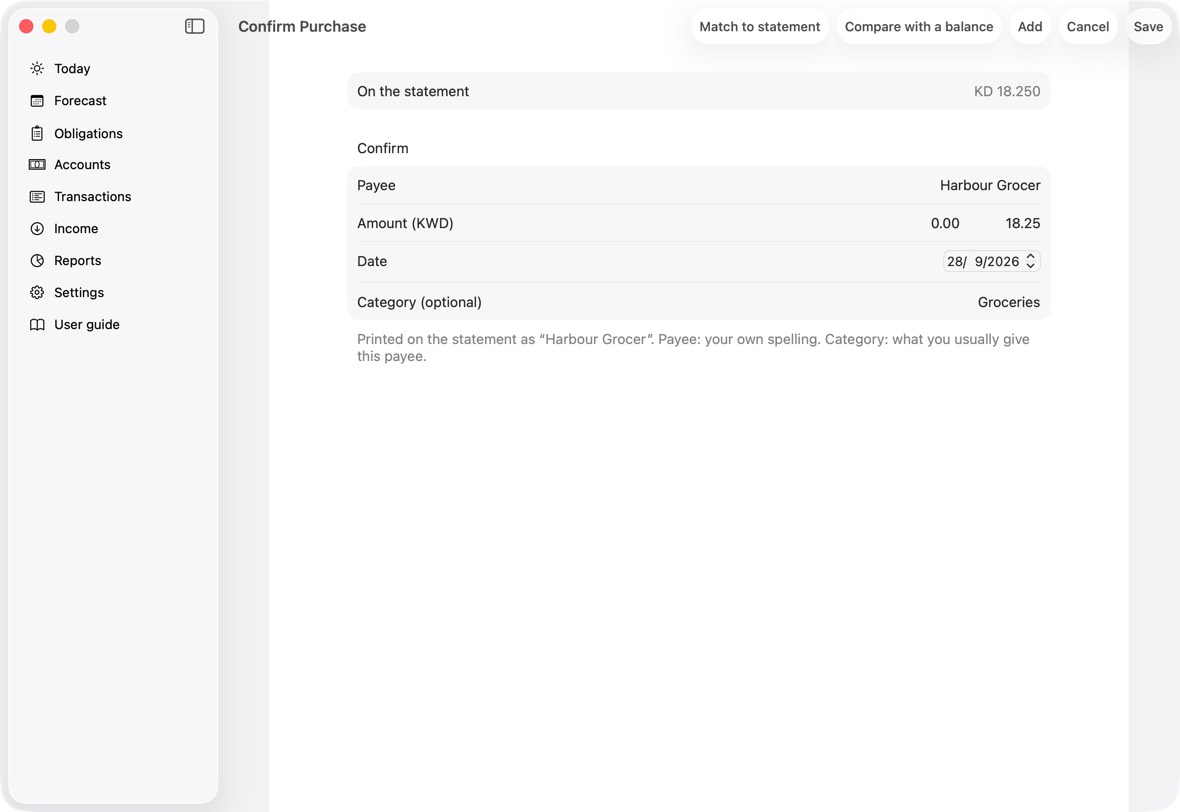Switch to Transactions view

click(x=93, y=196)
